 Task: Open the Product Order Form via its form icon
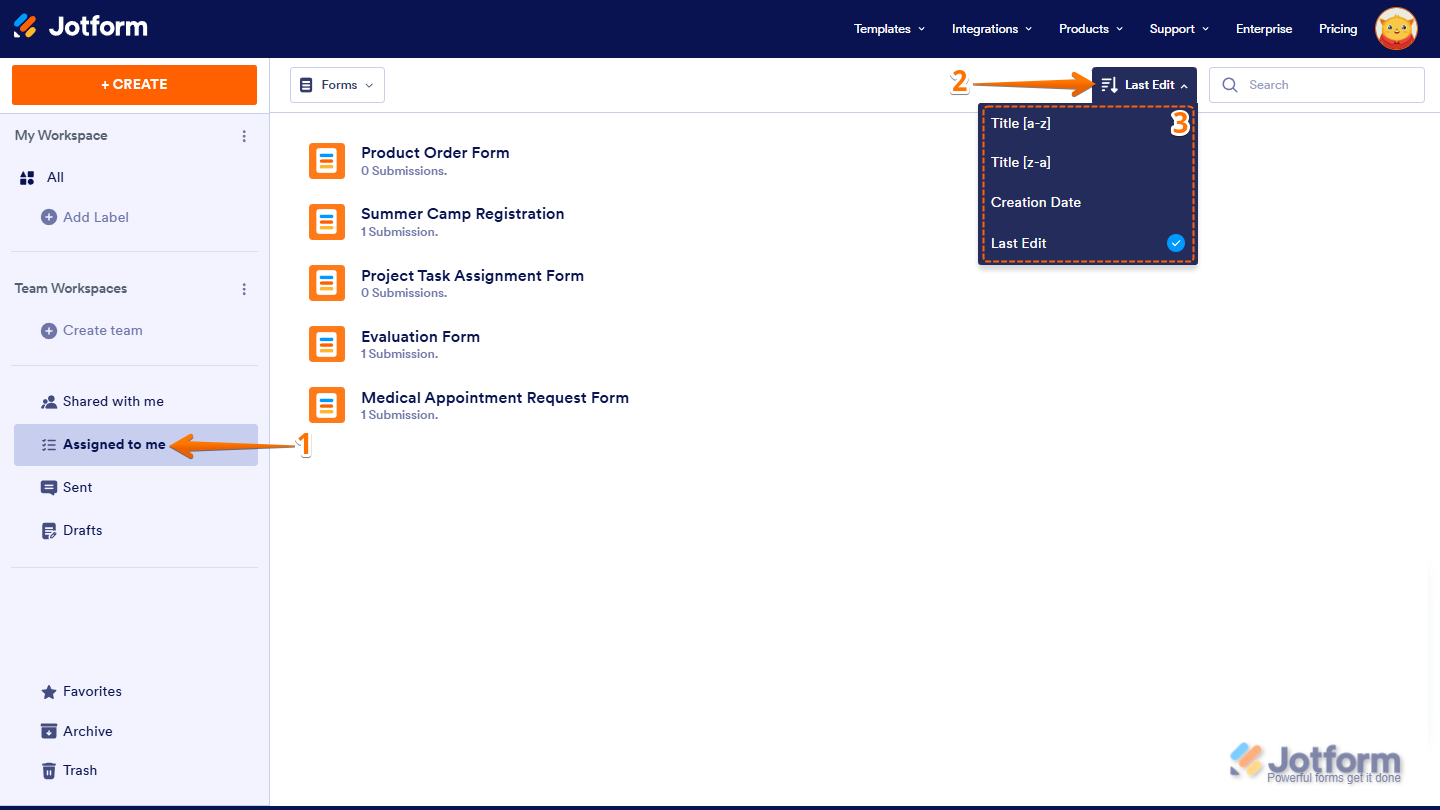327,161
